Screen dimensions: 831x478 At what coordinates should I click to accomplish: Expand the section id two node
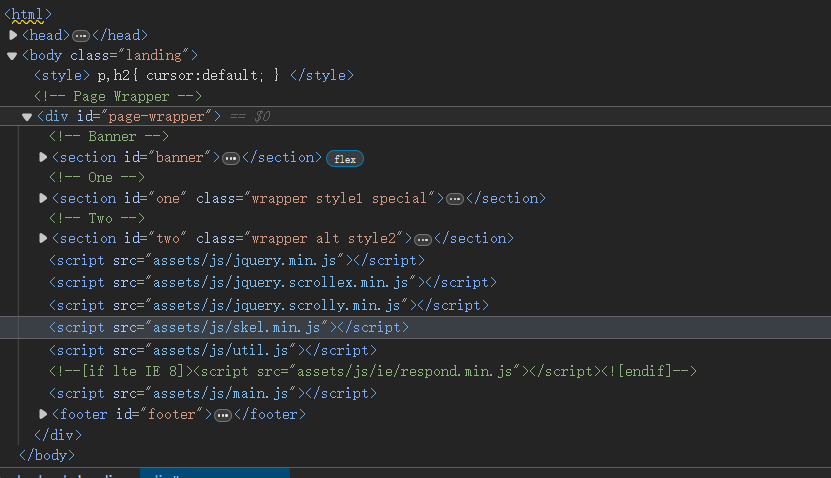(43, 238)
